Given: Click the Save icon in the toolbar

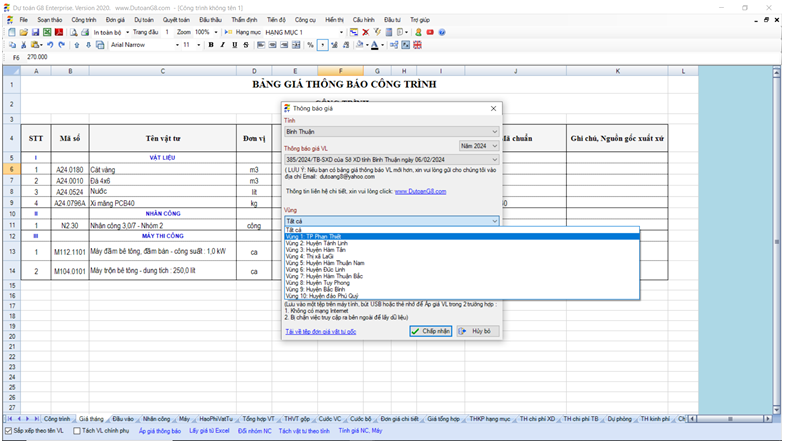Looking at the screenshot, I should pos(35,32).
